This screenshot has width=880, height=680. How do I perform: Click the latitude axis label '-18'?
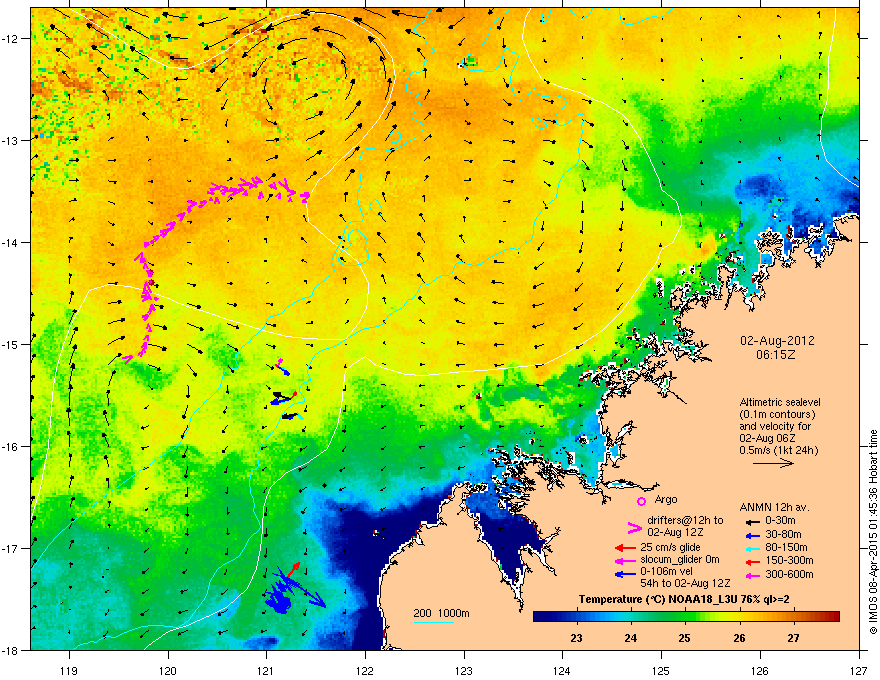[11, 650]
